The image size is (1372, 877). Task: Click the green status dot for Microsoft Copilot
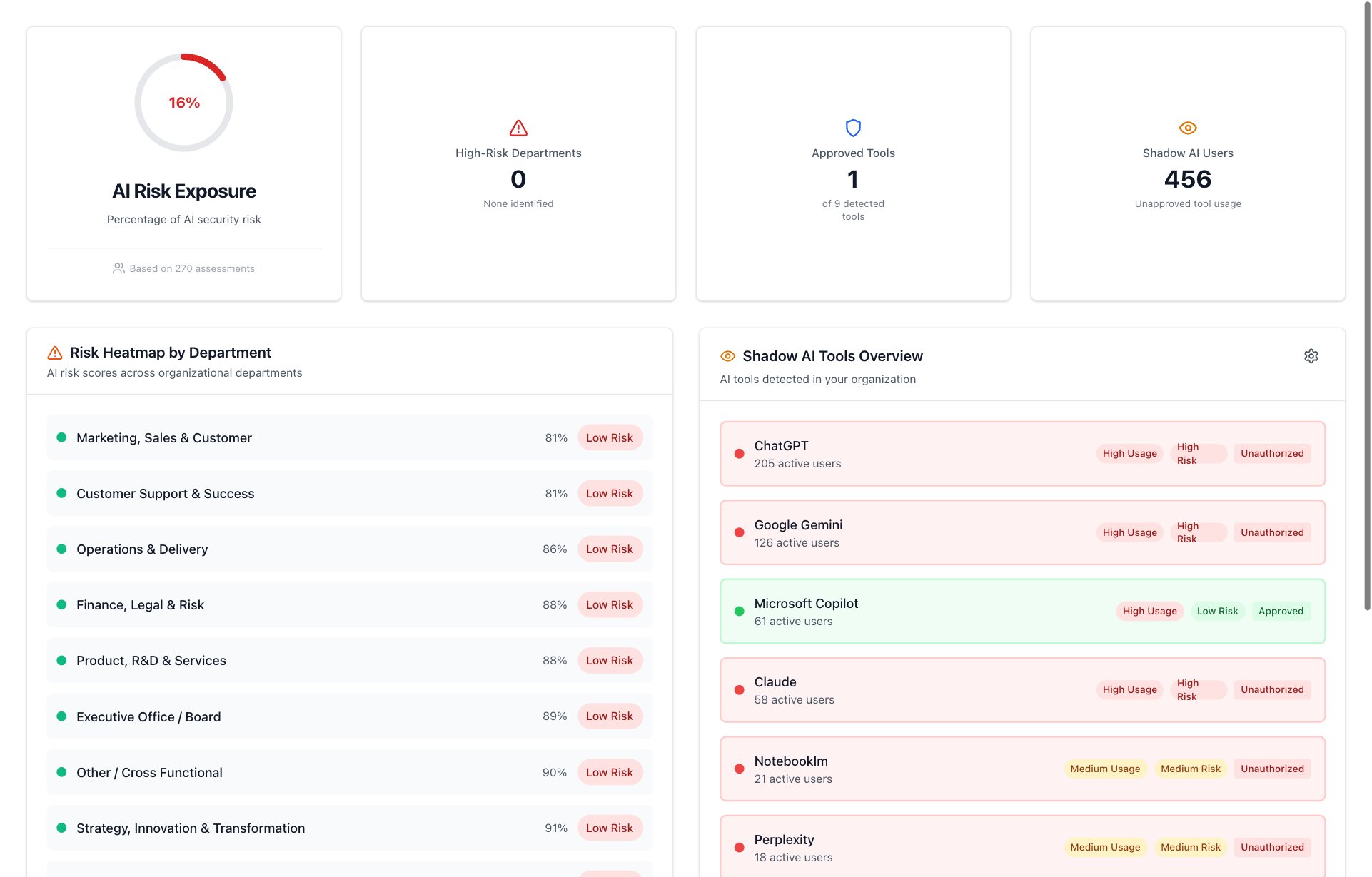tap(739, 611)
